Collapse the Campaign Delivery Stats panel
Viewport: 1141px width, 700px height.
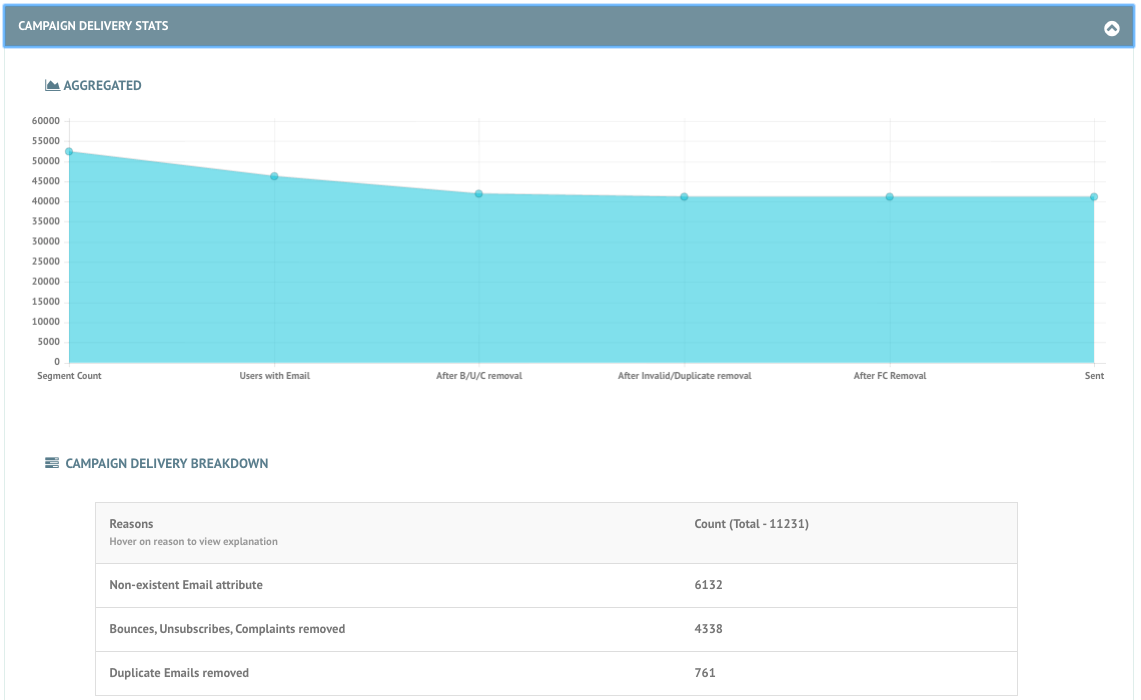click(x=1111, y=28)
